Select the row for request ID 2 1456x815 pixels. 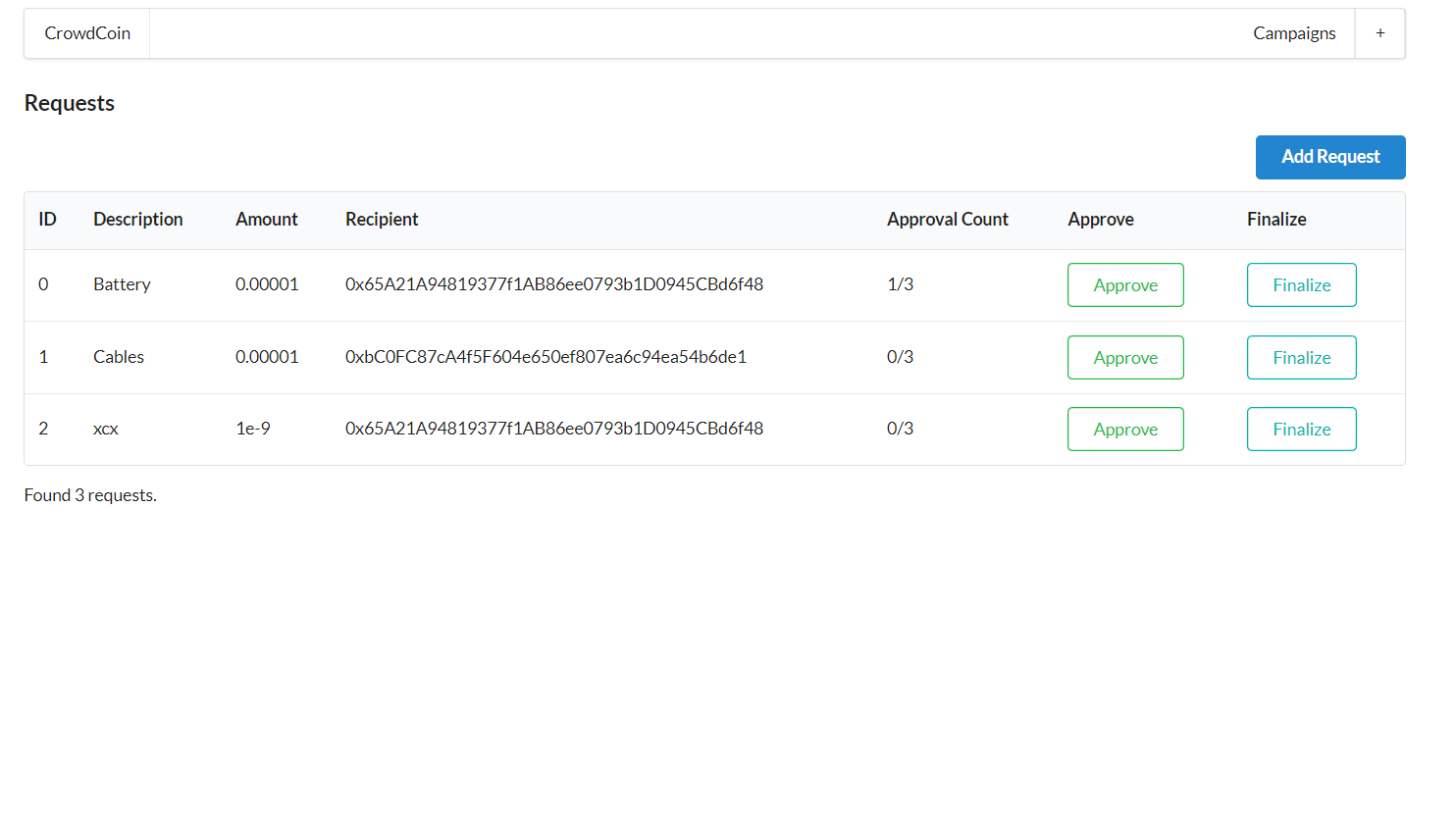click(x=589, y=429)
